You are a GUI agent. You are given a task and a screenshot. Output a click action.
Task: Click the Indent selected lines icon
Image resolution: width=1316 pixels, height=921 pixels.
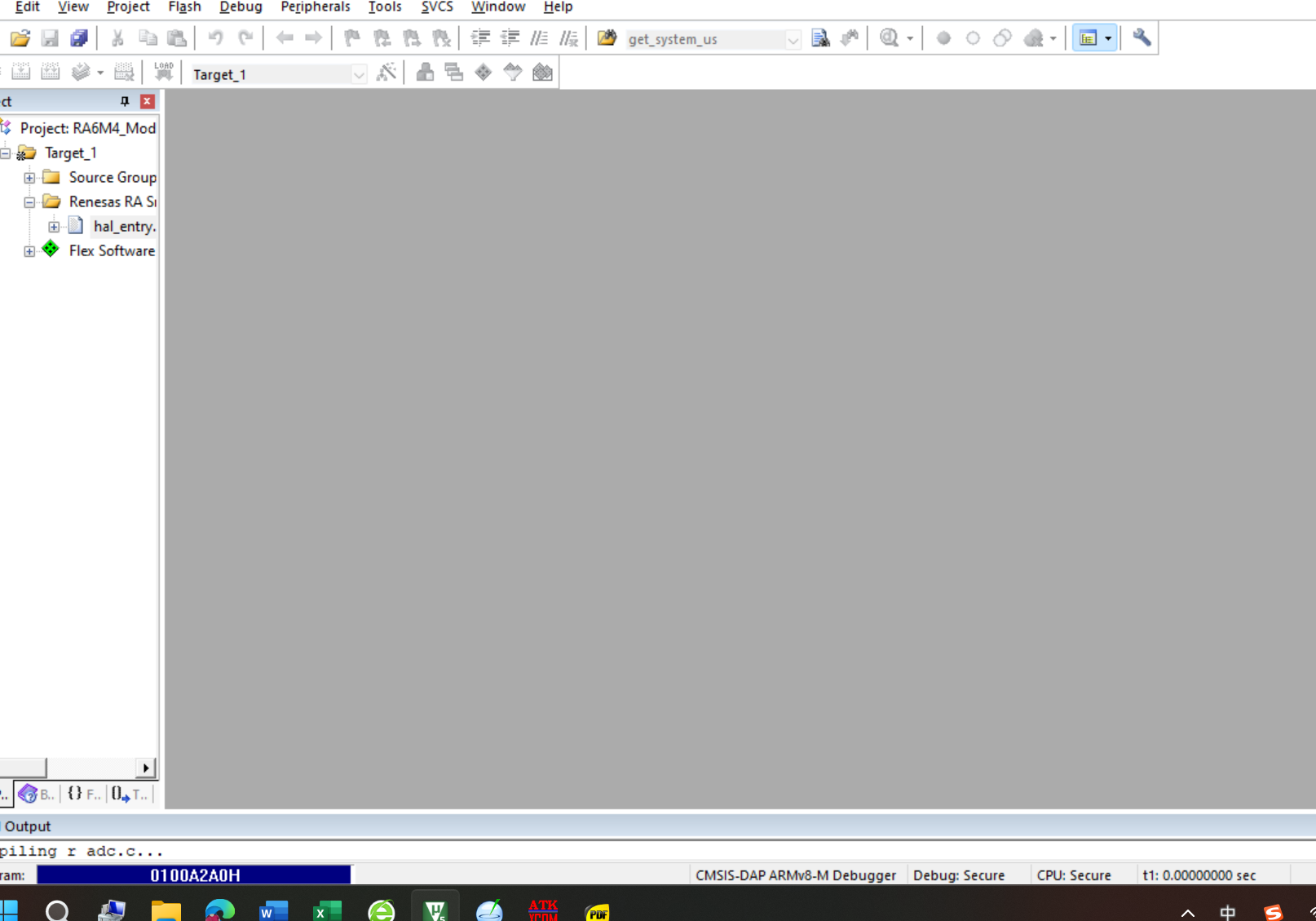click(x=480, y=38)
